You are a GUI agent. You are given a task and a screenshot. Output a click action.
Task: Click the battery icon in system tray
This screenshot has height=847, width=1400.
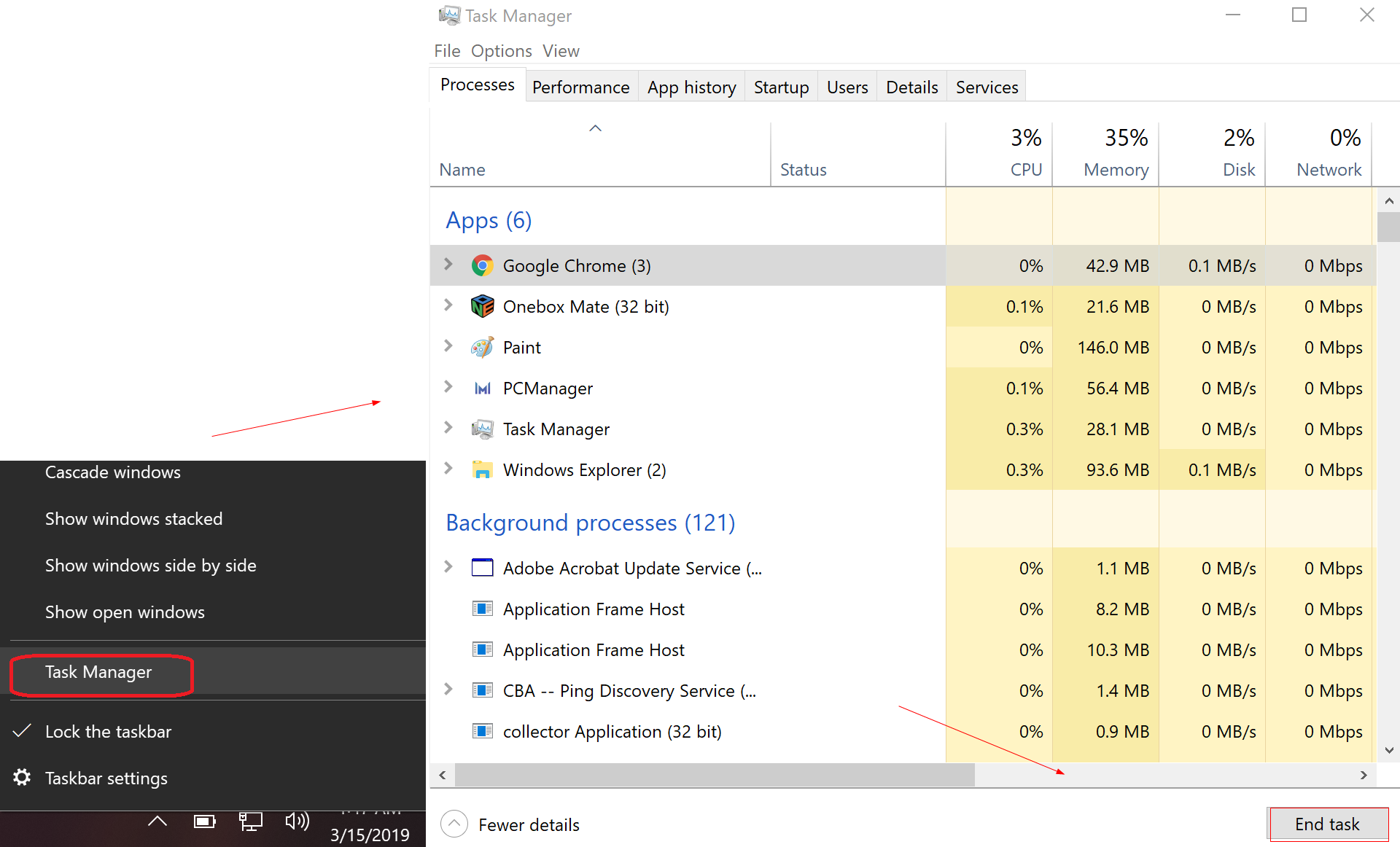204,821
